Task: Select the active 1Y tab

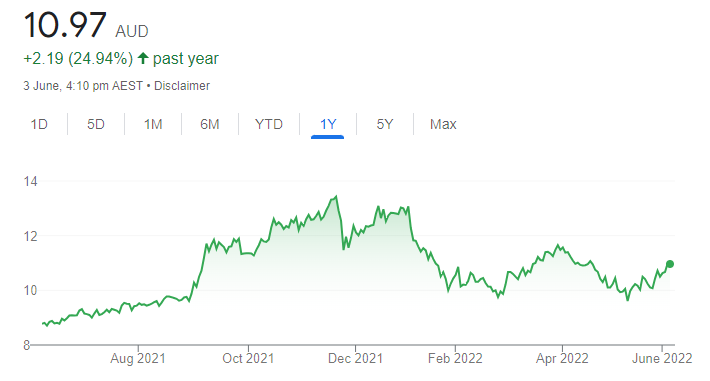Action: (x=328, y=124)
